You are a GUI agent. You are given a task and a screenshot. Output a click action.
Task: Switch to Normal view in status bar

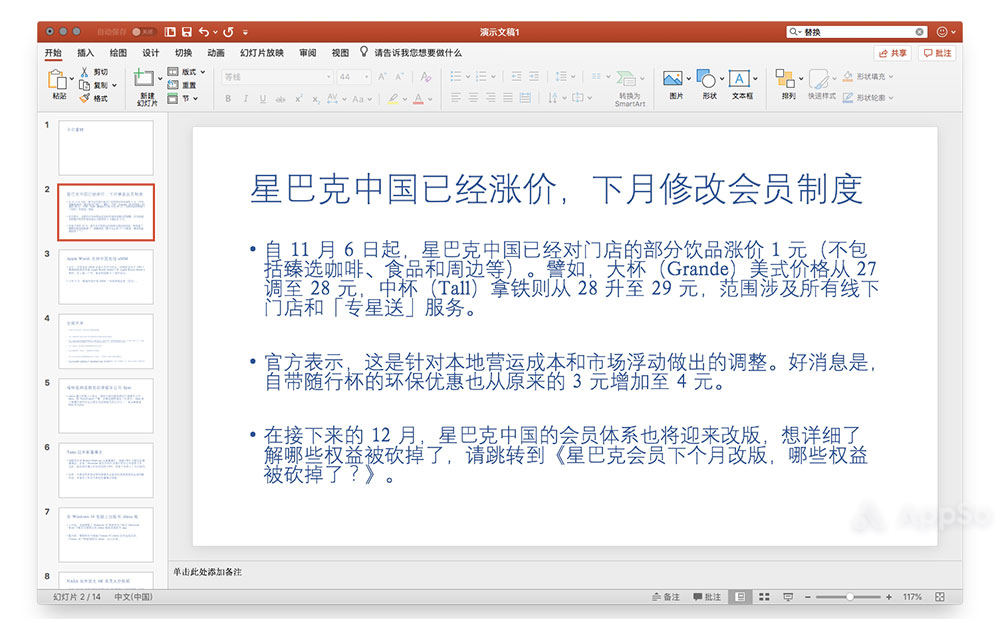740,597
